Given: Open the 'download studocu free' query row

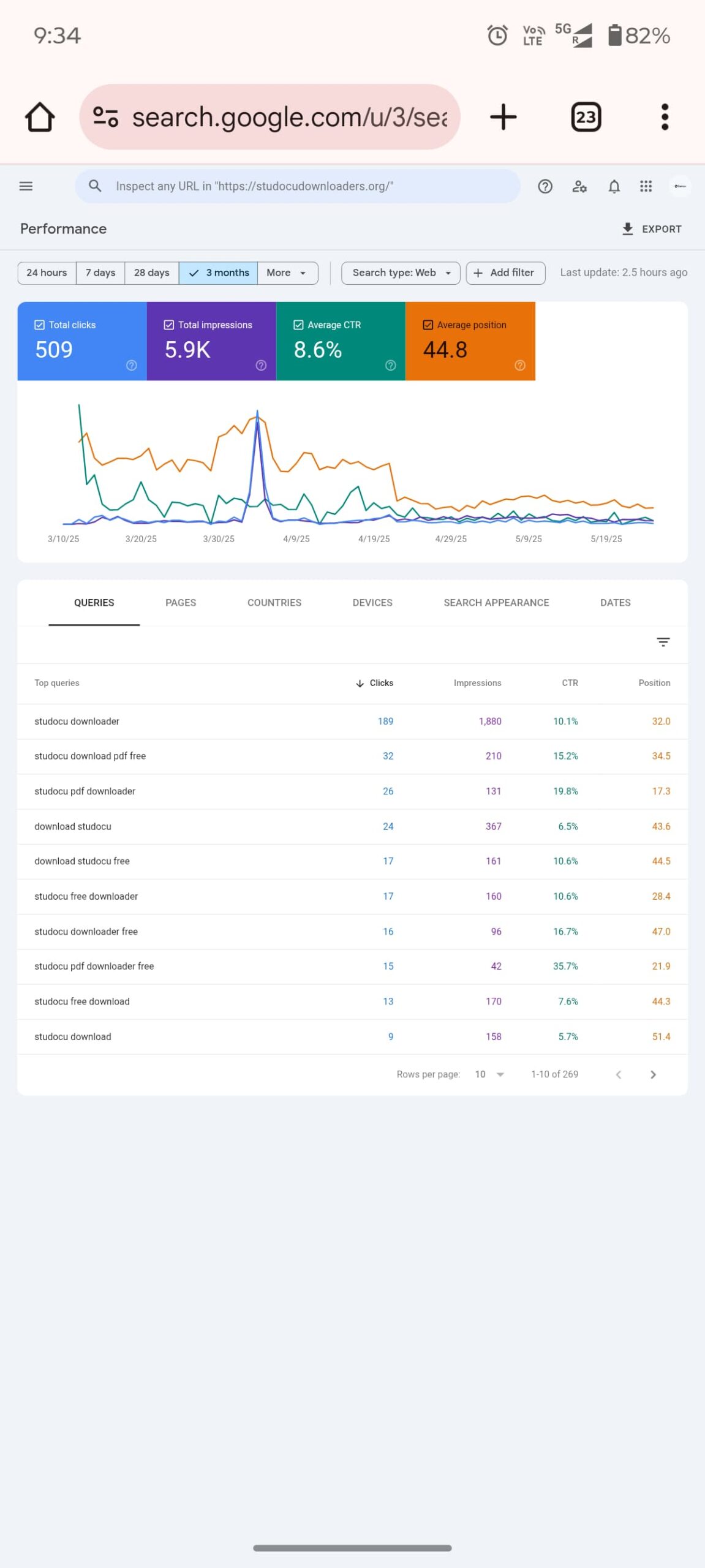Looking at the screenshot, I should coord(352,861).
